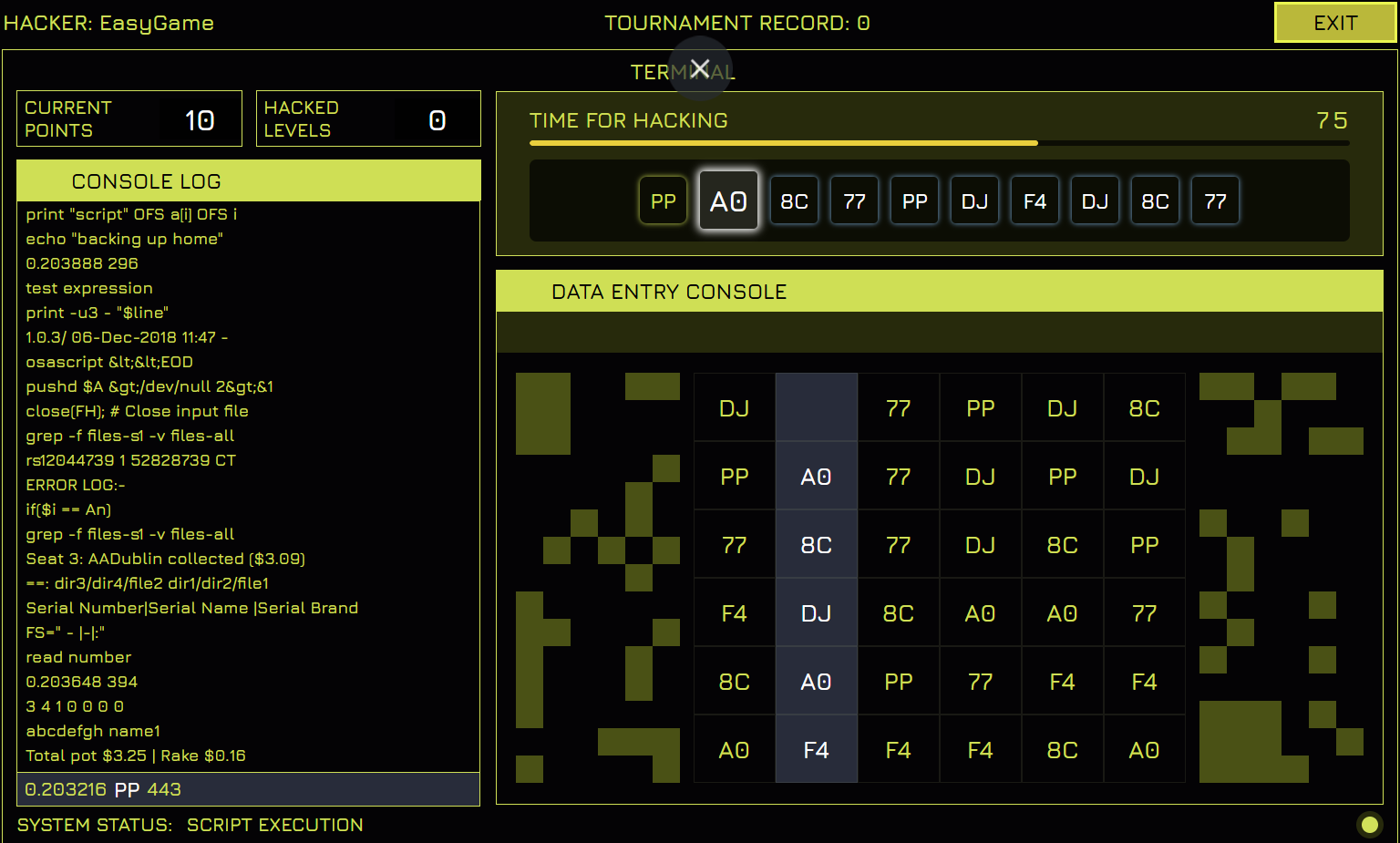Click the empty cell atop the highlighted column
The width and height of the screenshot is (1400, 843).
click(x=816, y=407)
